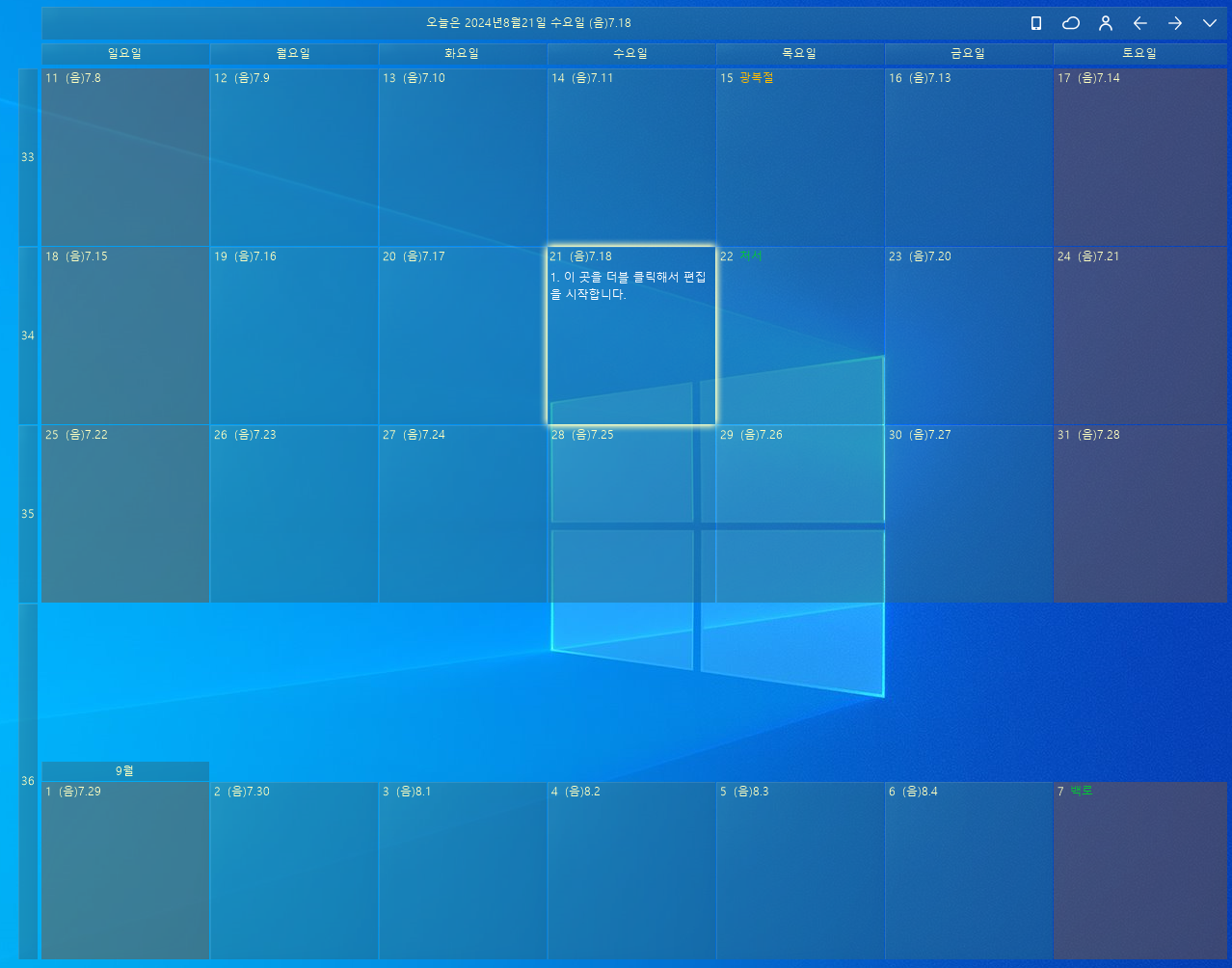1232x968 pixels.
Task: Click the 9월 month label
Action: tap(125, 770)
